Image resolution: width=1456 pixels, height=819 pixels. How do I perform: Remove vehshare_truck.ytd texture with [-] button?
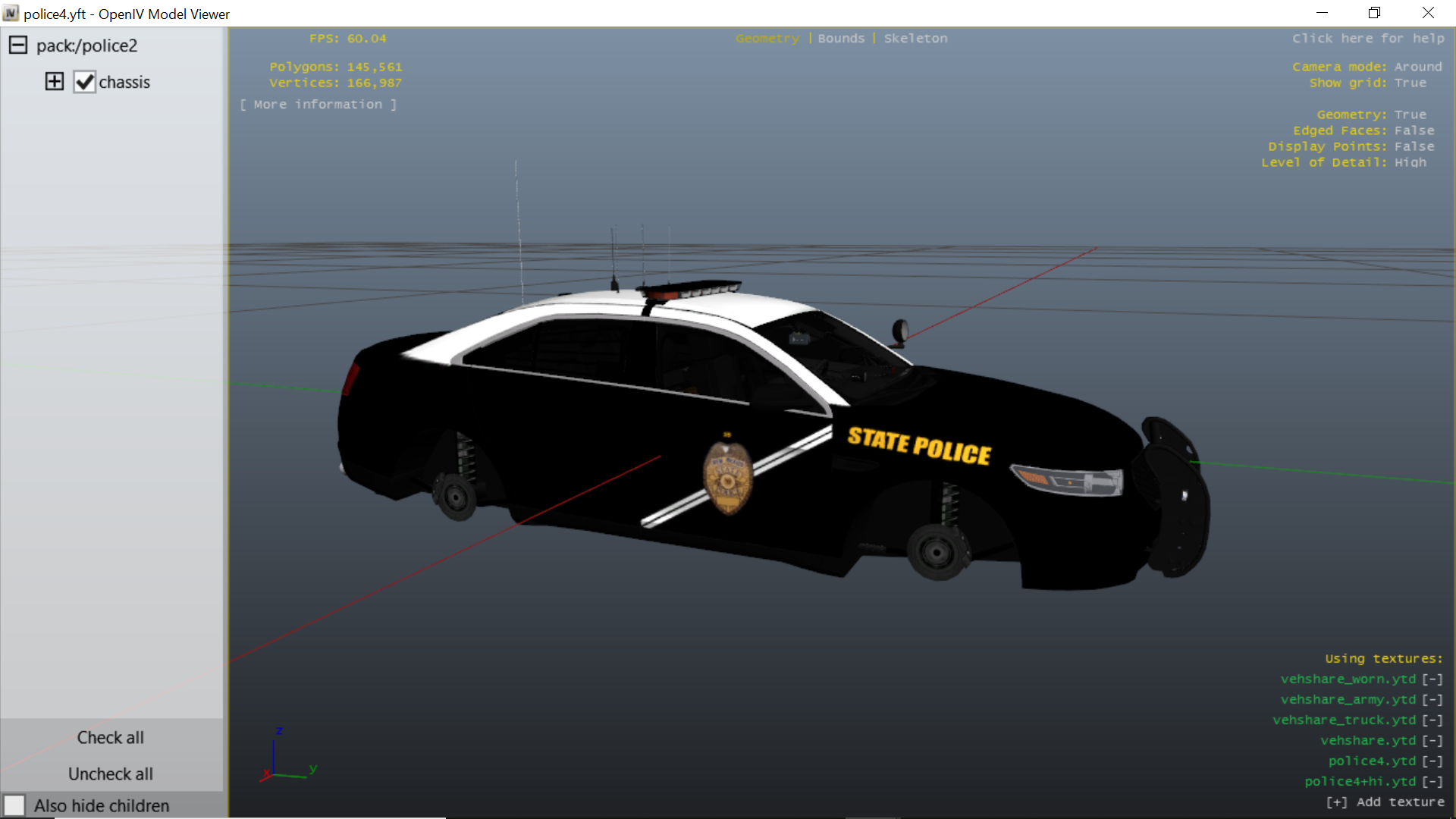[x=1432, y=720]
